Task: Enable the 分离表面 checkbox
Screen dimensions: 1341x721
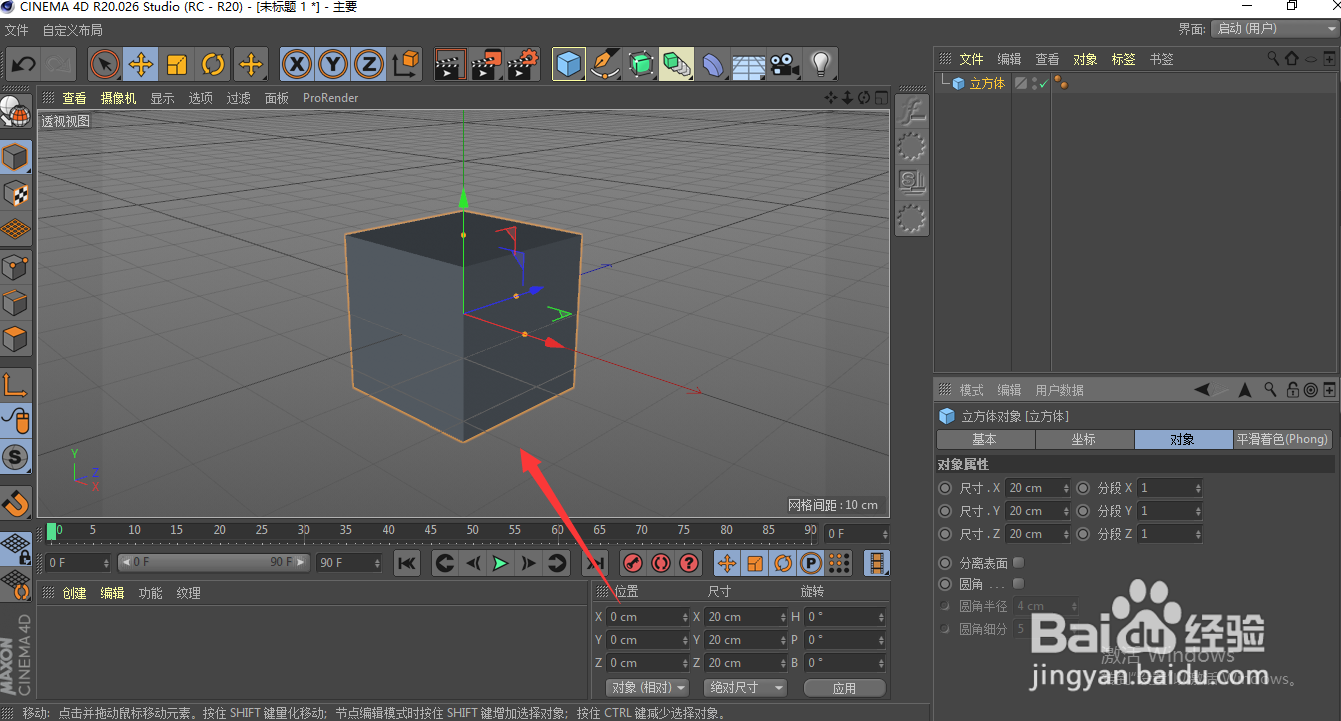Action: coord(1018,563)
